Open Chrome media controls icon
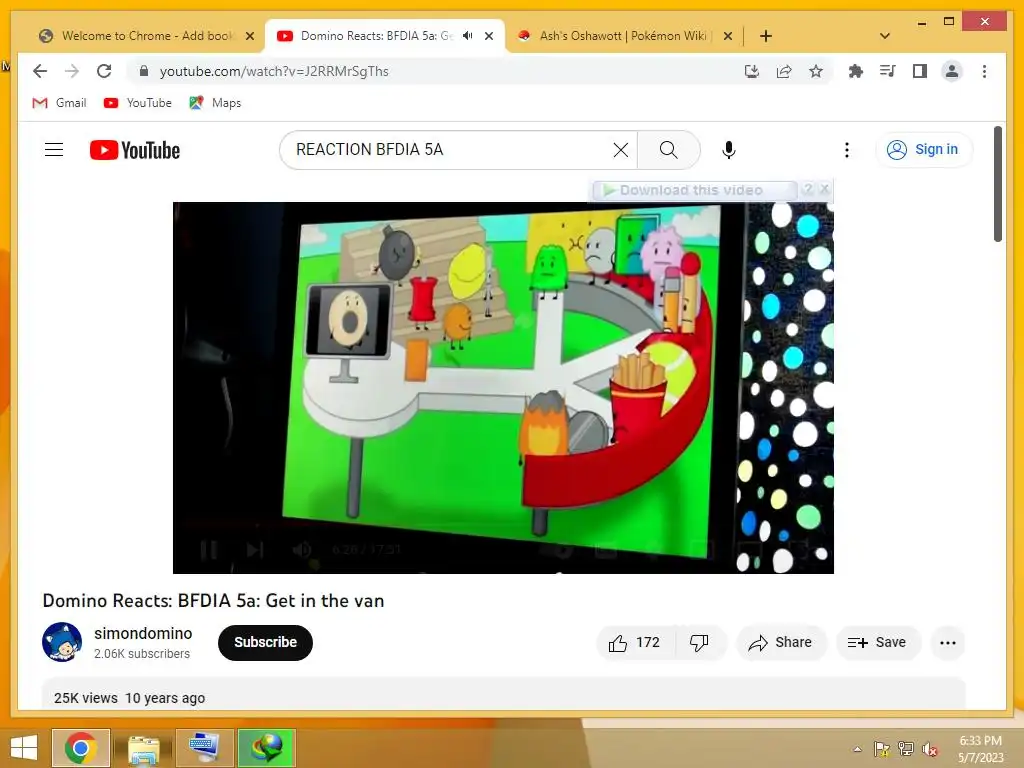The height and width of the screenshot is (768, 1024). (x=888, y=71)
